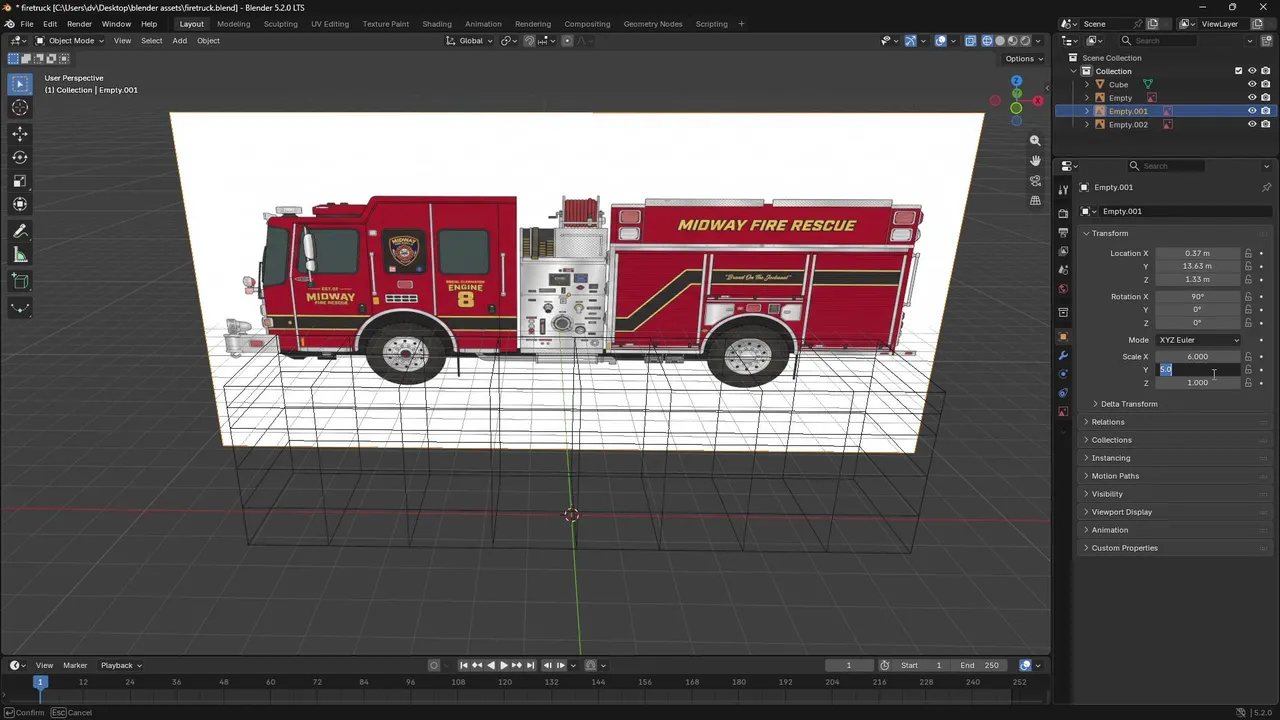This screenshot has height=720, width=1280.
Task: Open the Geometry Nodes workspace tab
Action: pos(653,24)
